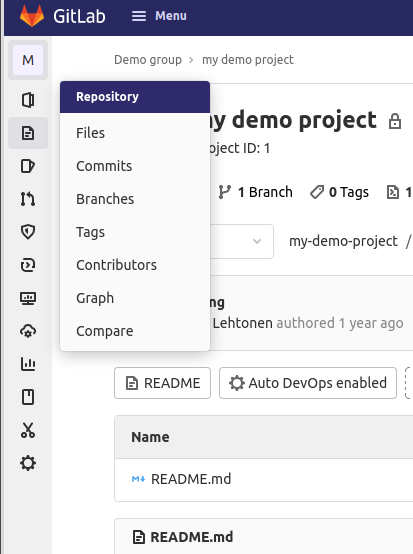
Task: Go to my demo project breadcrumb
Action: 248,60
